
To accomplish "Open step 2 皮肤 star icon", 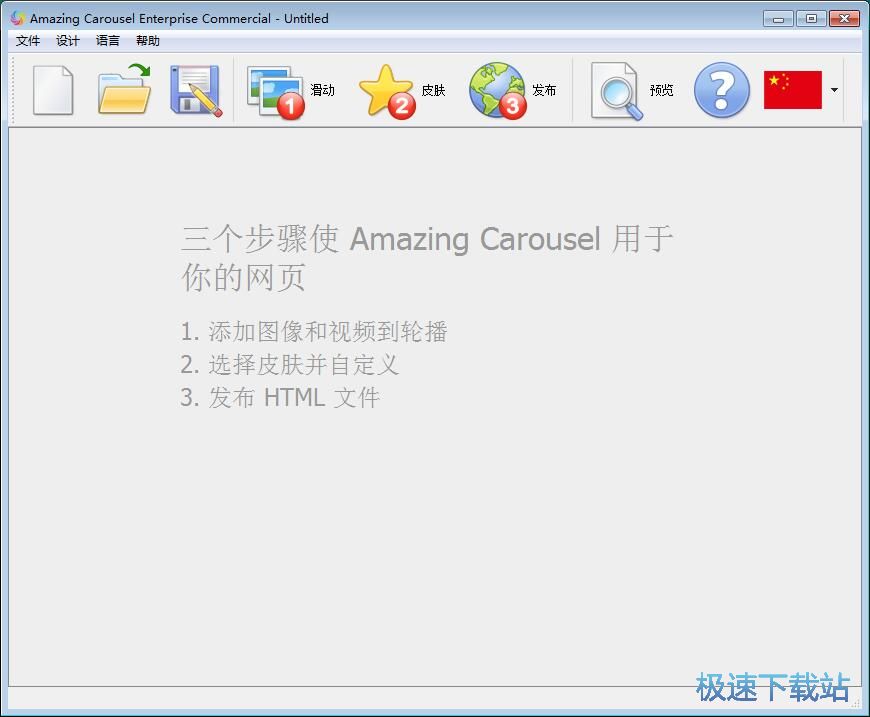I will pyautogui.click(x=387, y=91).
